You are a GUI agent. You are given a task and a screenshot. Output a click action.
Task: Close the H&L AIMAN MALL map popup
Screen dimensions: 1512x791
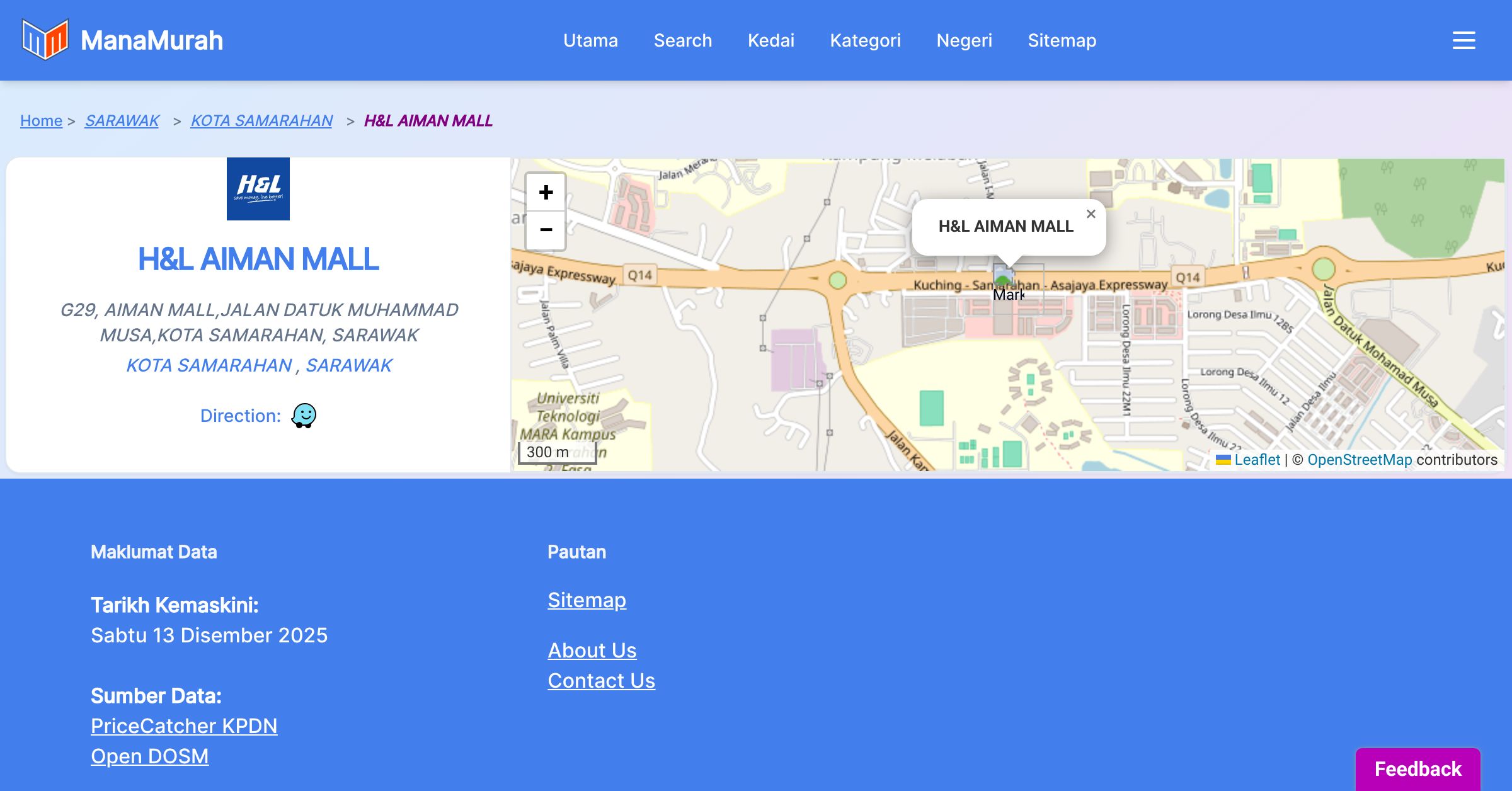[1091, 214]
